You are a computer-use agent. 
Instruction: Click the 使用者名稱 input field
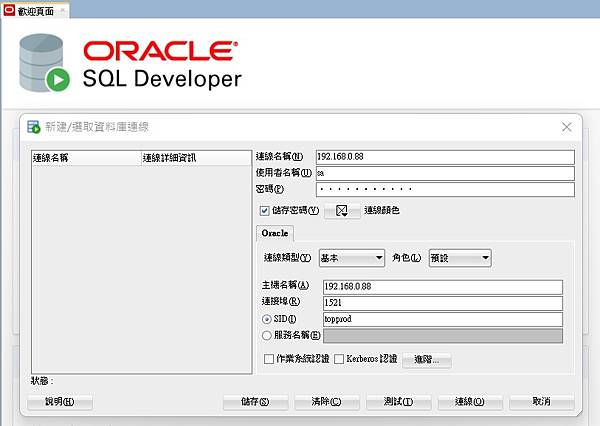[445, 173]
